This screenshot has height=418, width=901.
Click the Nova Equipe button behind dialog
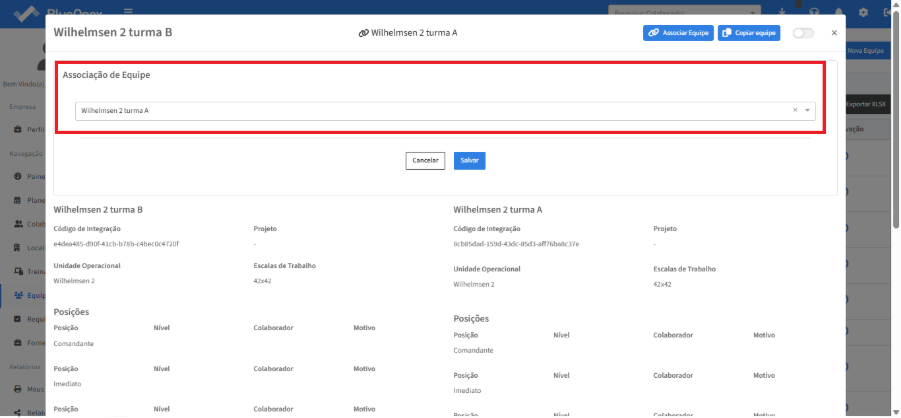tap(865, 51)
